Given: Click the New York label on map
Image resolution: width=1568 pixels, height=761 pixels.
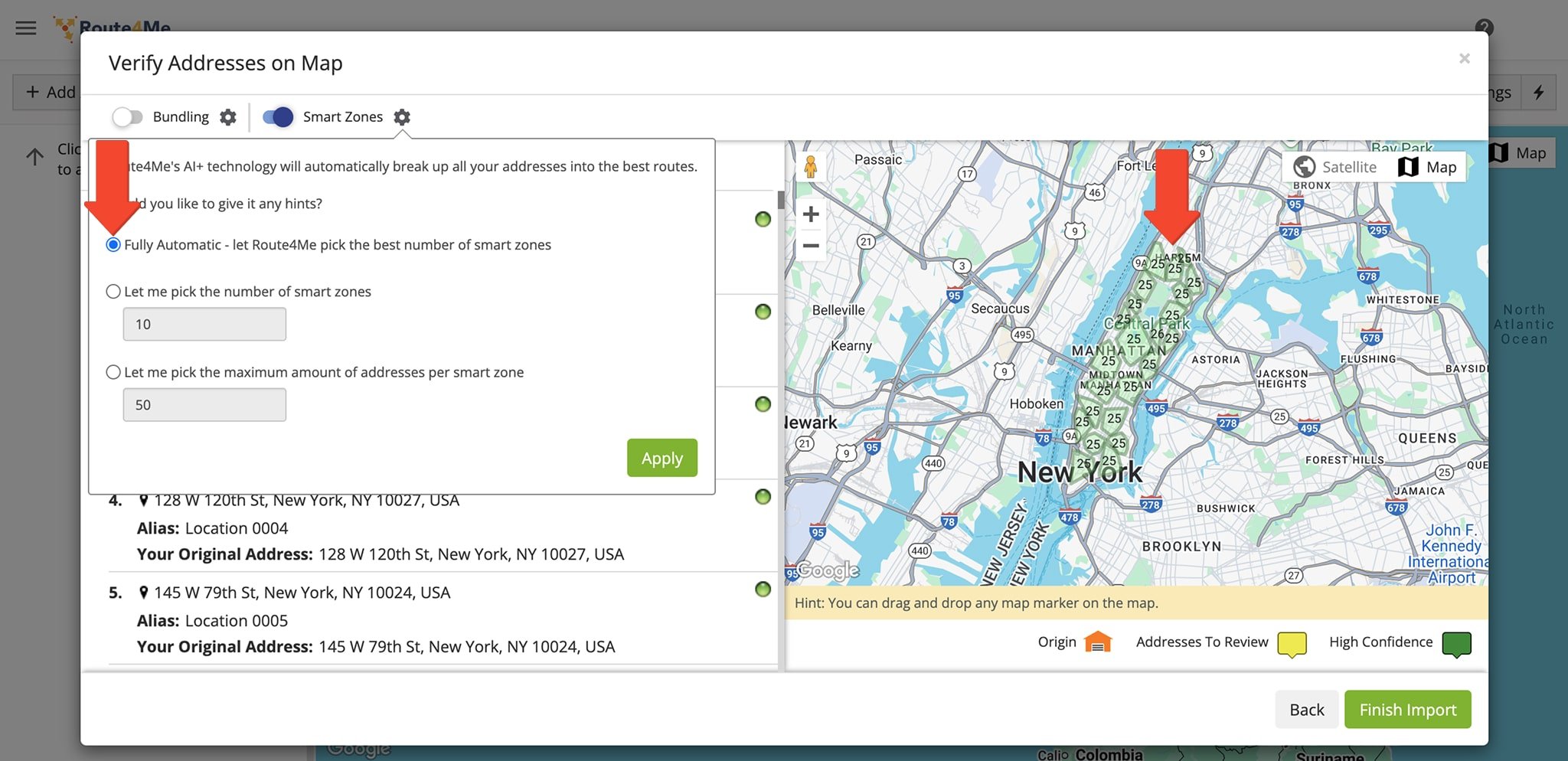Looking at the screenshot, I should coord(1080,472).
